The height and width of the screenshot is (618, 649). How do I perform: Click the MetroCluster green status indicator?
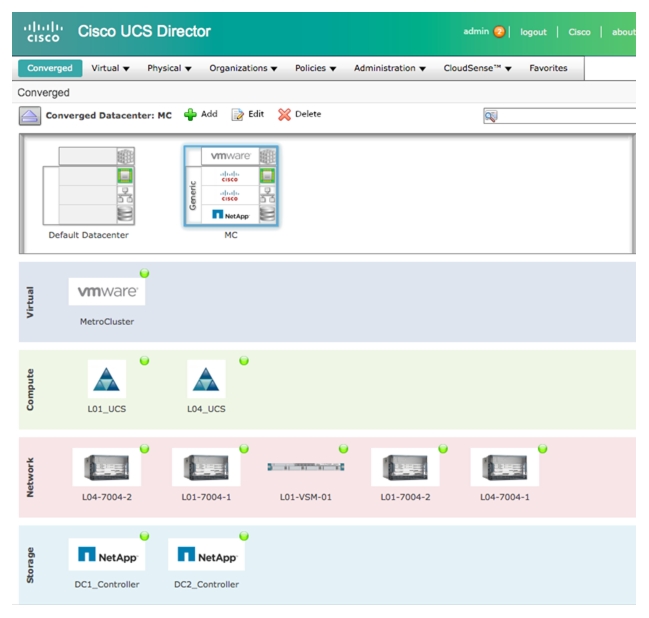coord(144,273)
